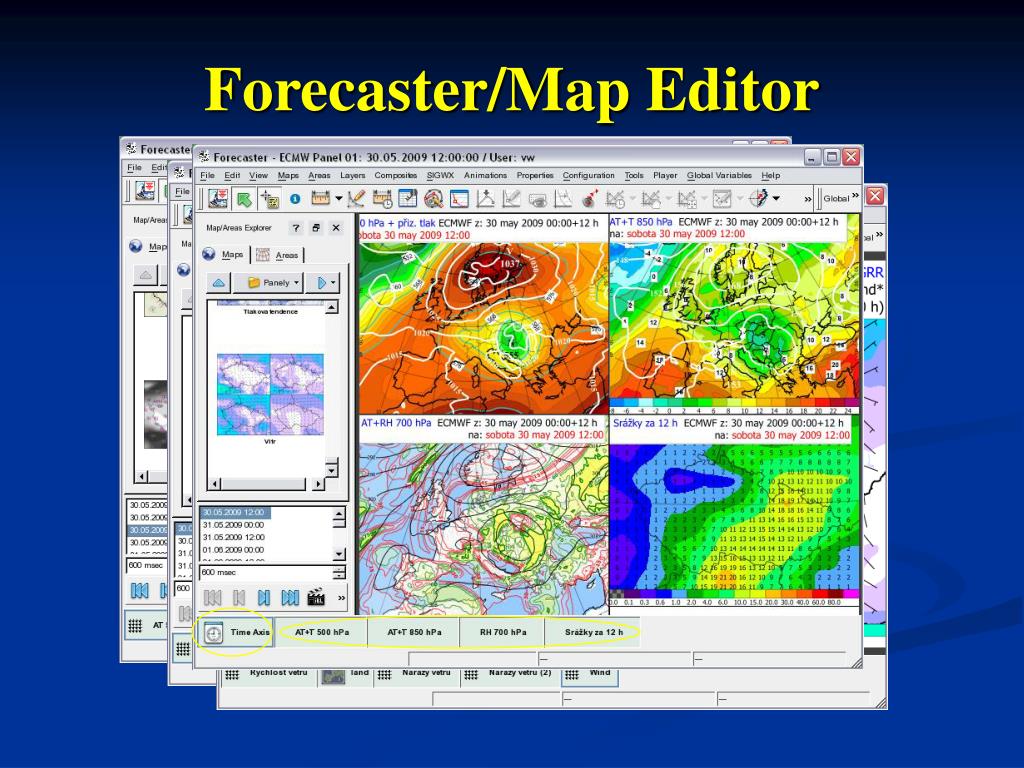The width and height of the screenshot is (1024, 768).
Task: Select time step 31.05.2009 12:00
Action: [234, 537]
